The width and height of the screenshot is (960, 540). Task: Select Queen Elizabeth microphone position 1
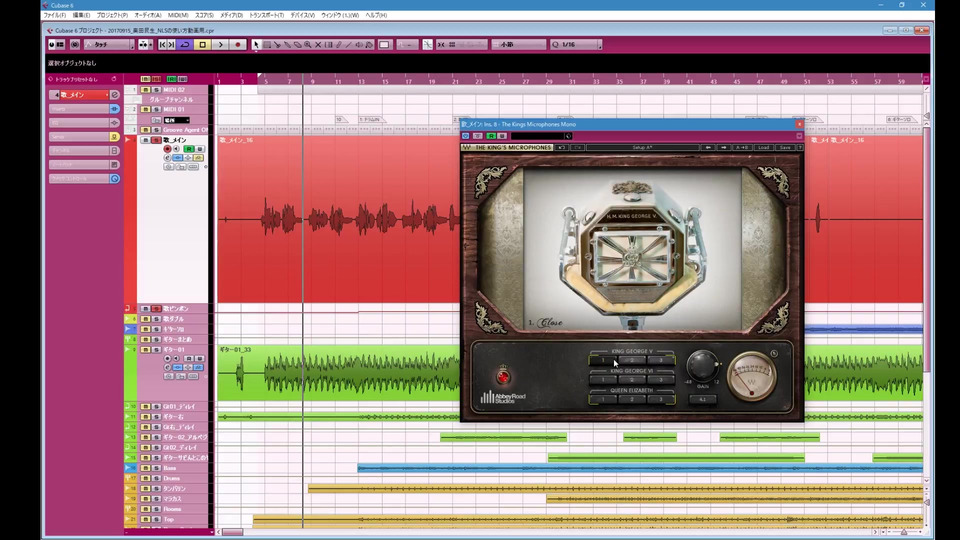click(603, 399)
